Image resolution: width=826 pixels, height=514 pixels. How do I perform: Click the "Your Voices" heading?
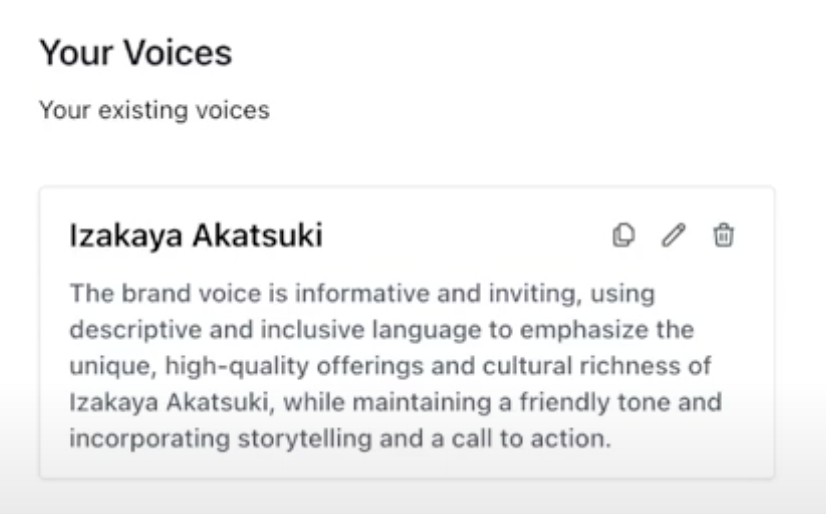[135, 53]
